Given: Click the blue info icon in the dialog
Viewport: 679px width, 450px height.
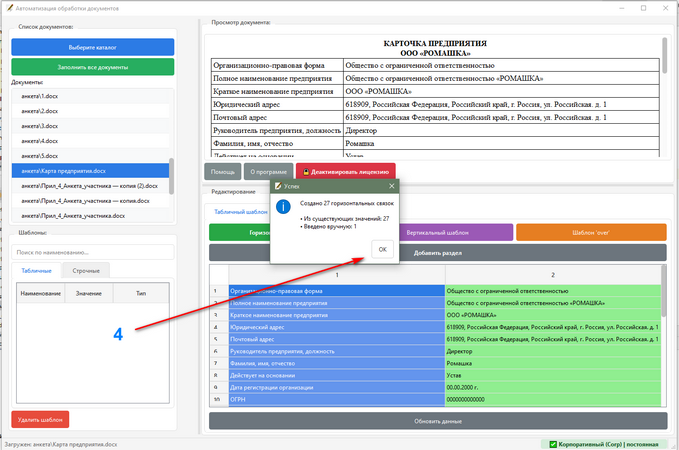Looking at the screenshot, I should (x=283, y=206).
